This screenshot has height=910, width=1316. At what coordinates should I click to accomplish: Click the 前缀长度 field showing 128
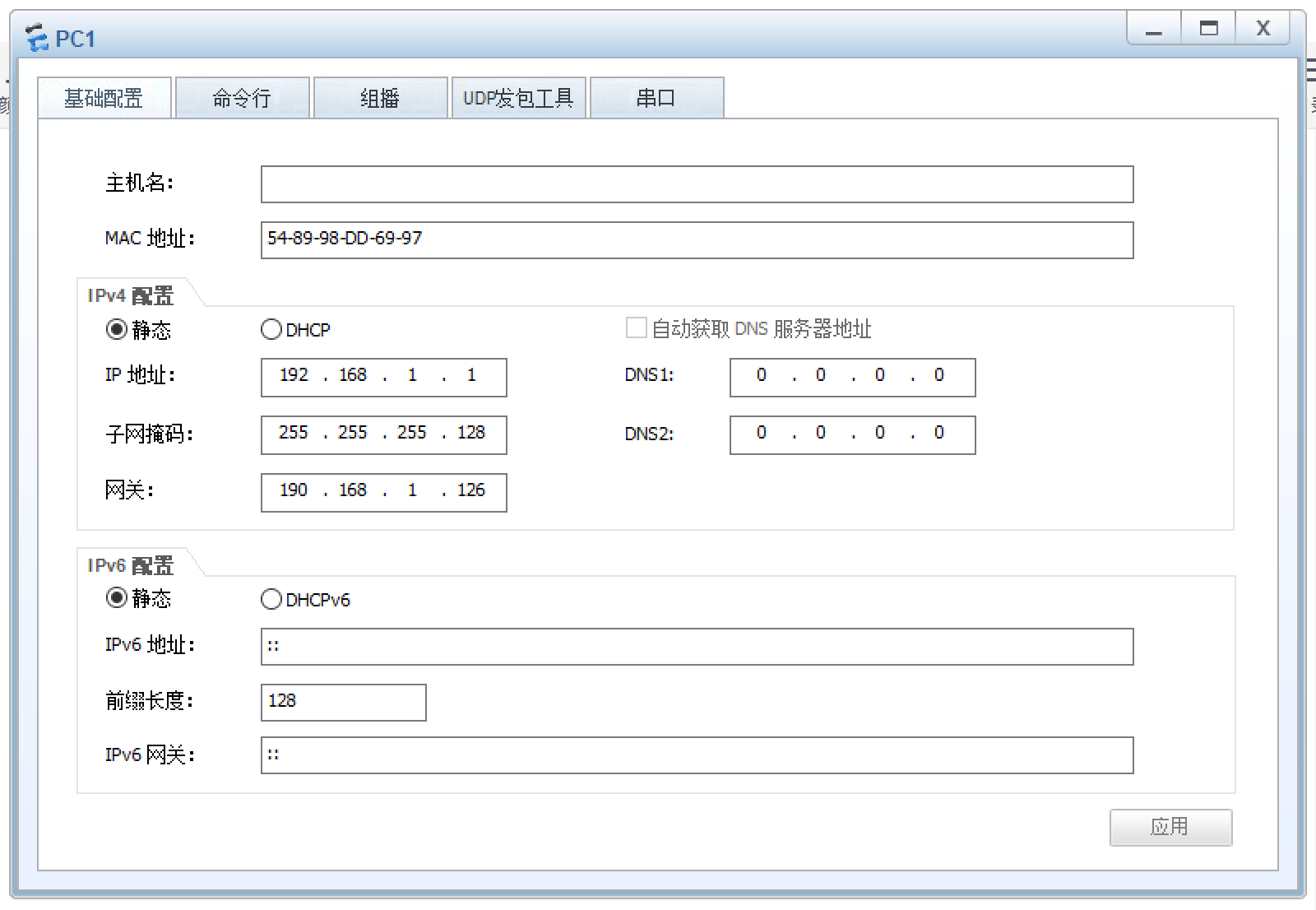pyautogui.click(x=344, y=703)
